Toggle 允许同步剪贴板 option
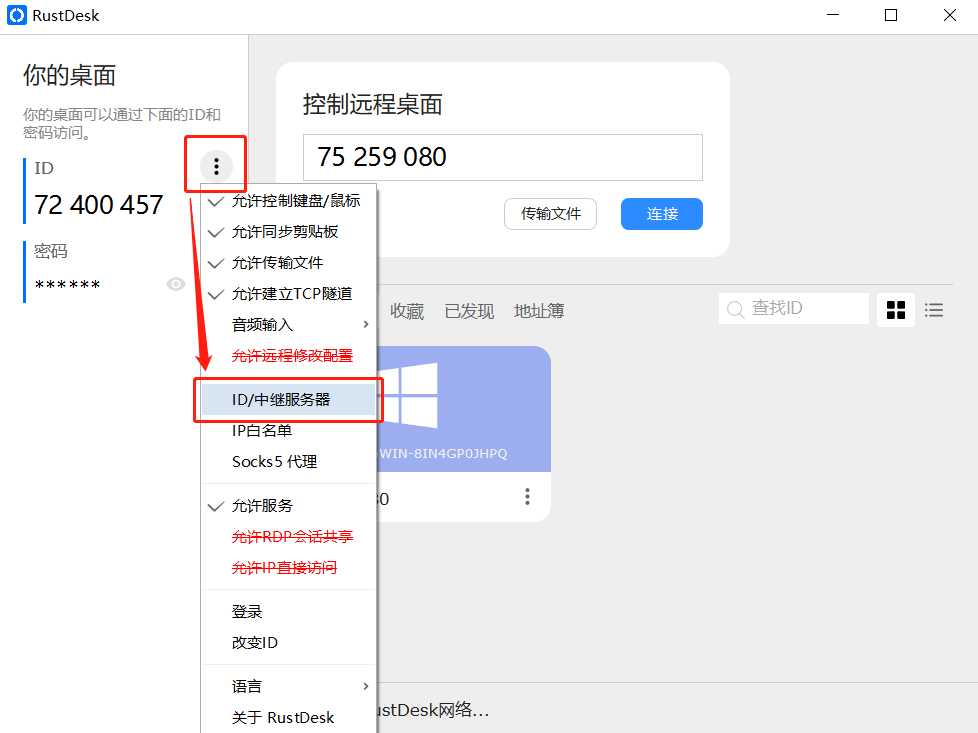The height and width of the screenshot is (733, 978). coord(289,232)
